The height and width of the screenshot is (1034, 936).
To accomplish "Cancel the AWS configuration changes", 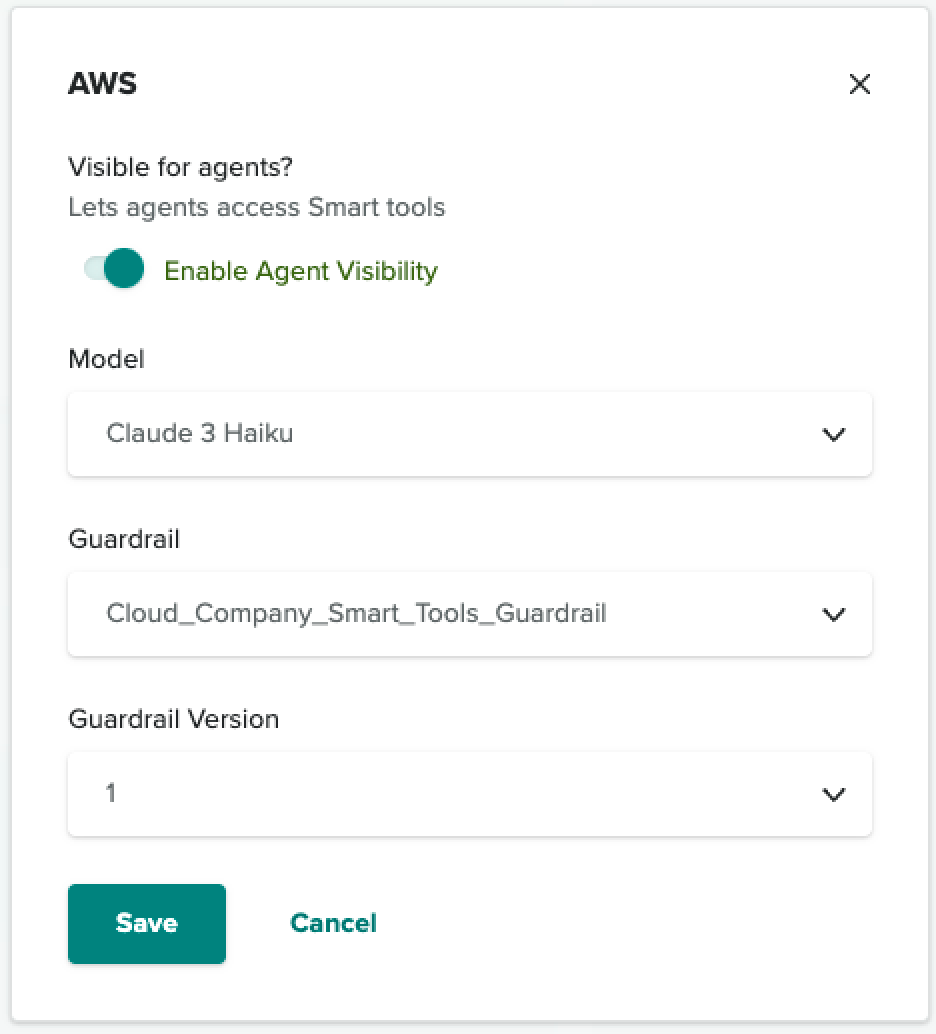I will pyautogui.click(x=333, y=923).
